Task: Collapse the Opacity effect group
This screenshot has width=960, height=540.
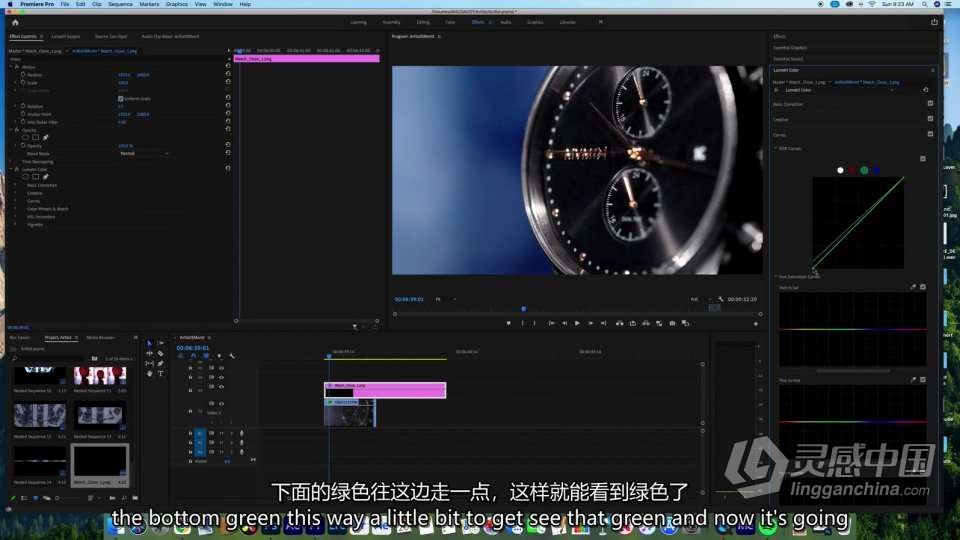Action: coord(11,130)
